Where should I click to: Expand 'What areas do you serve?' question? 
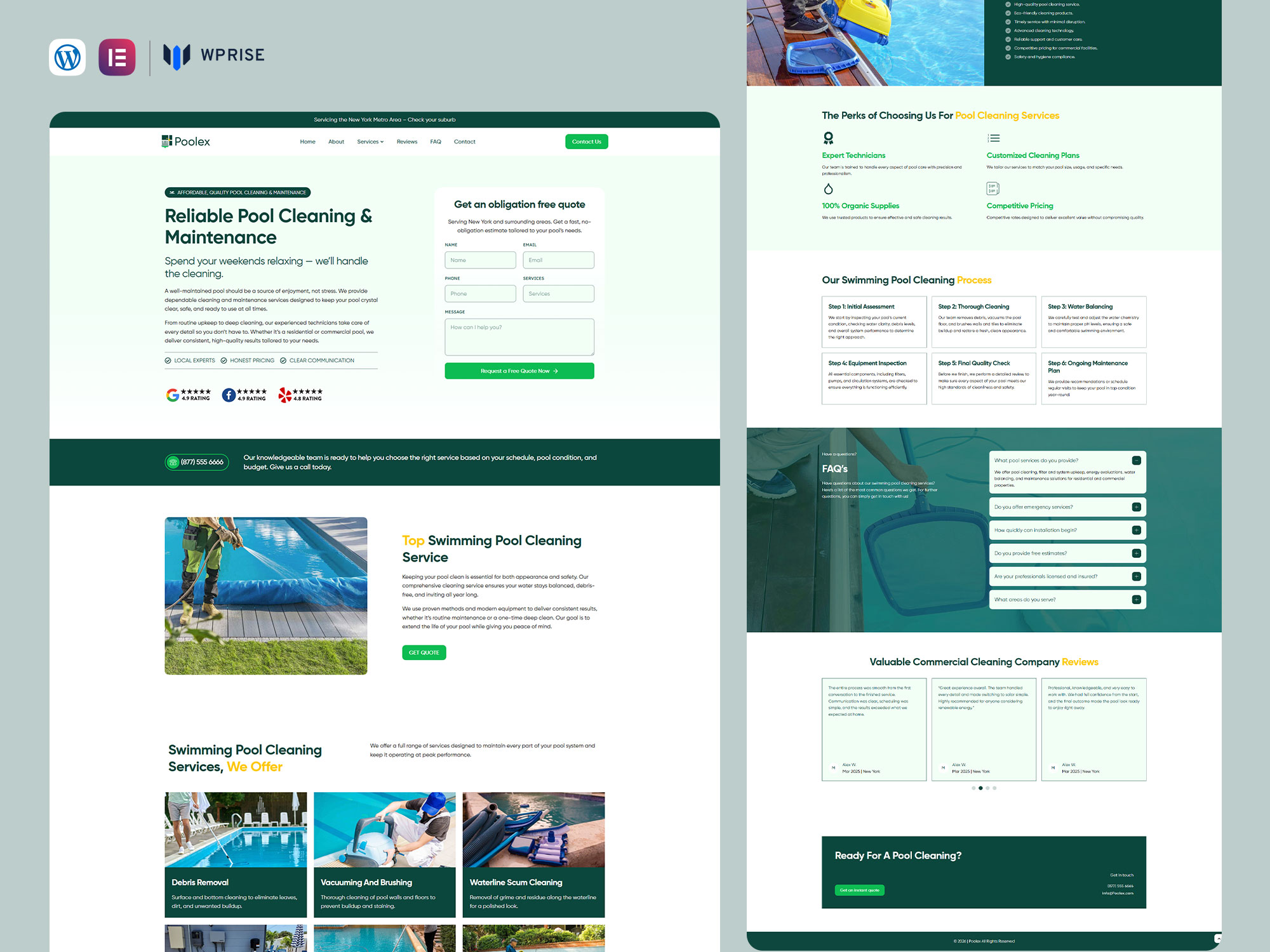(x=1136, y=600)
